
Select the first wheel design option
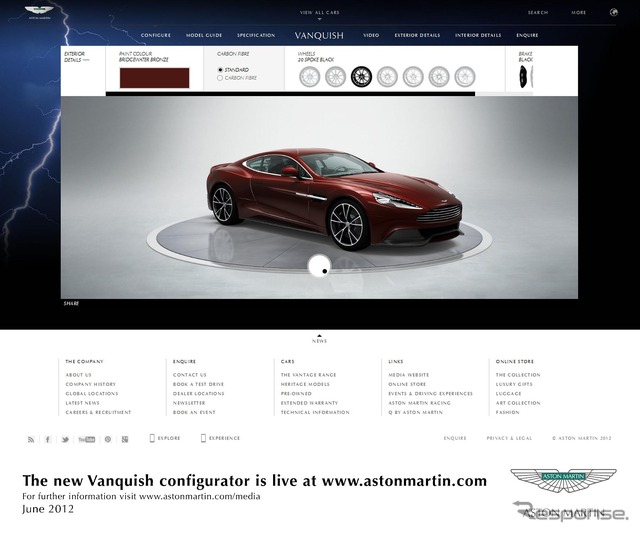(x=309, y=76)
